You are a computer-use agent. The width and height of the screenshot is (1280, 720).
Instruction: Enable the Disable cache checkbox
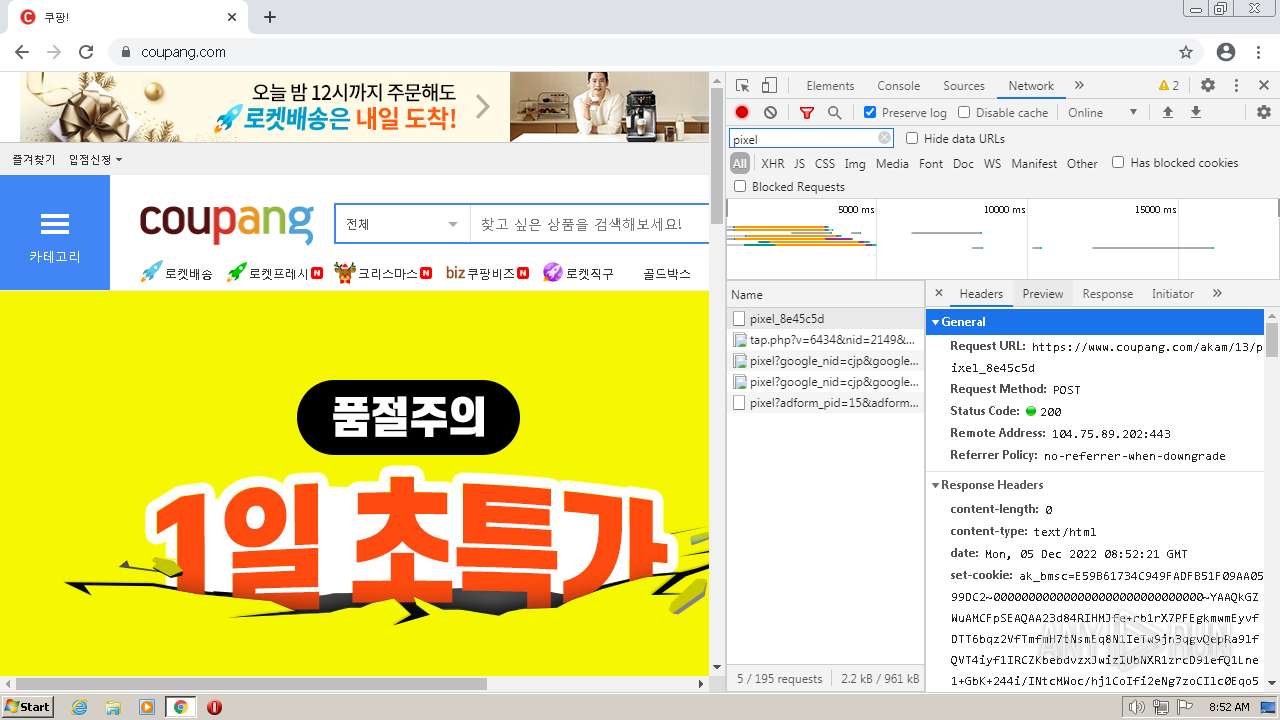(x=964, y=113)
